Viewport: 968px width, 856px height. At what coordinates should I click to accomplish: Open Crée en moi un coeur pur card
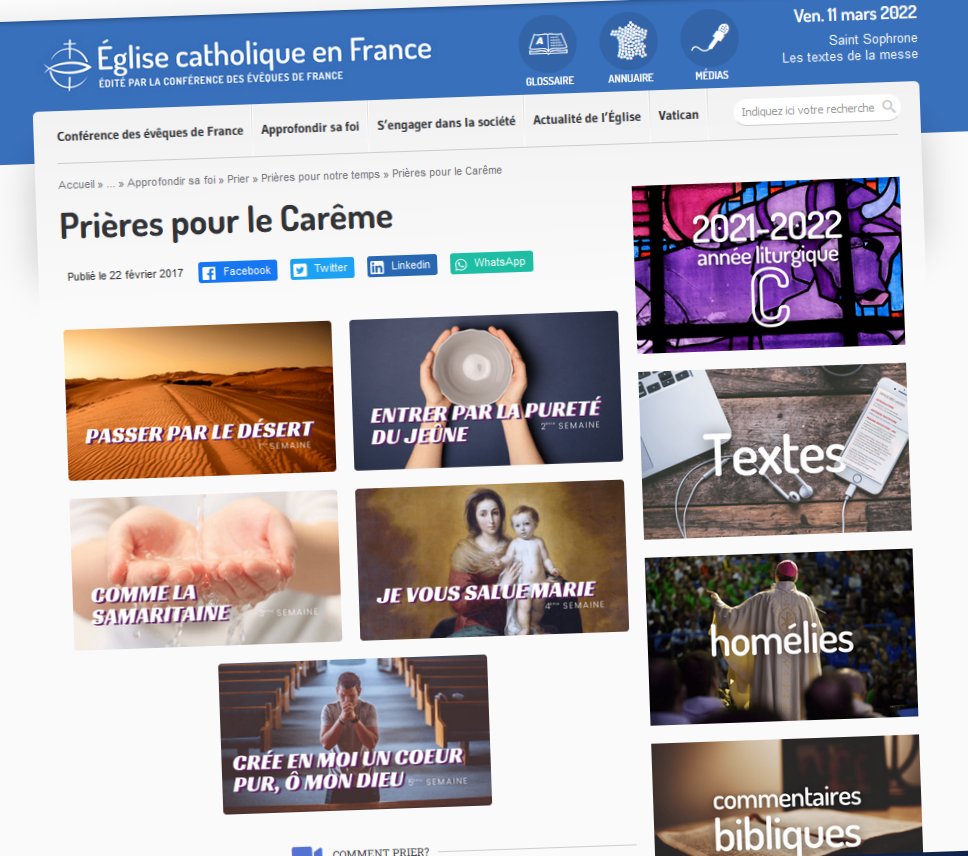[x=355, y=734]
